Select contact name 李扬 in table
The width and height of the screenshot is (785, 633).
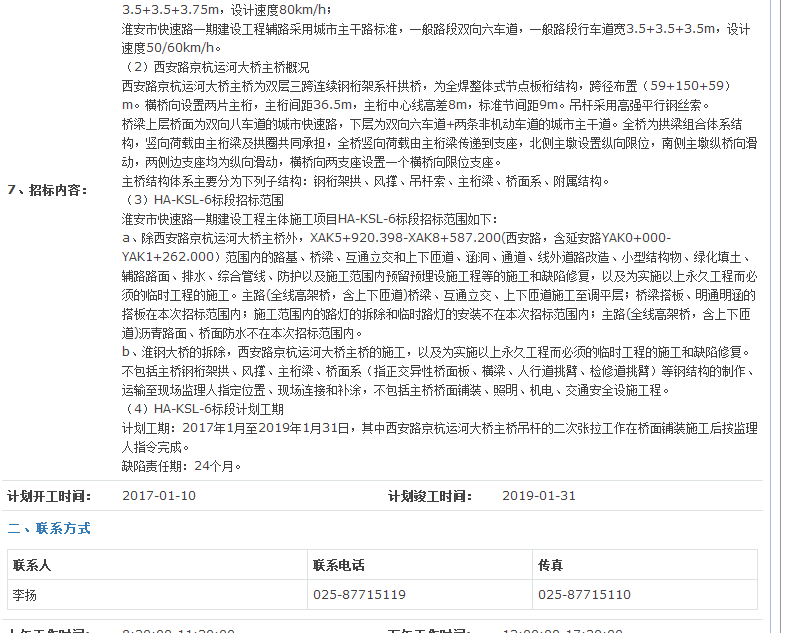(x=26, y=595)
